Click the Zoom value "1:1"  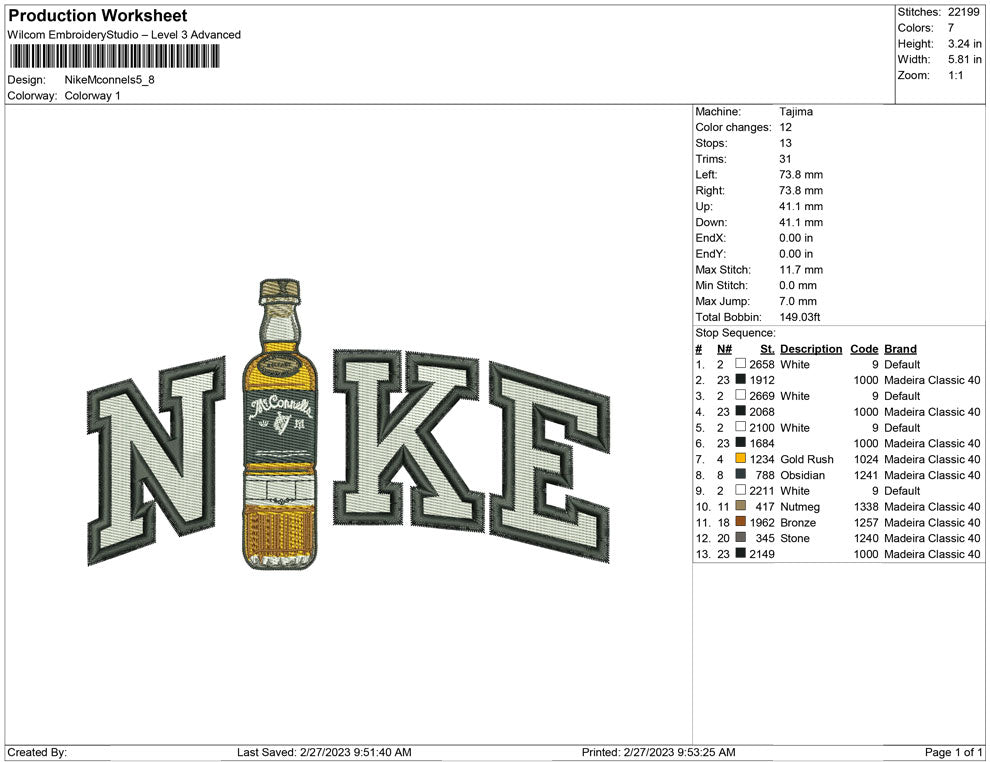955,75
